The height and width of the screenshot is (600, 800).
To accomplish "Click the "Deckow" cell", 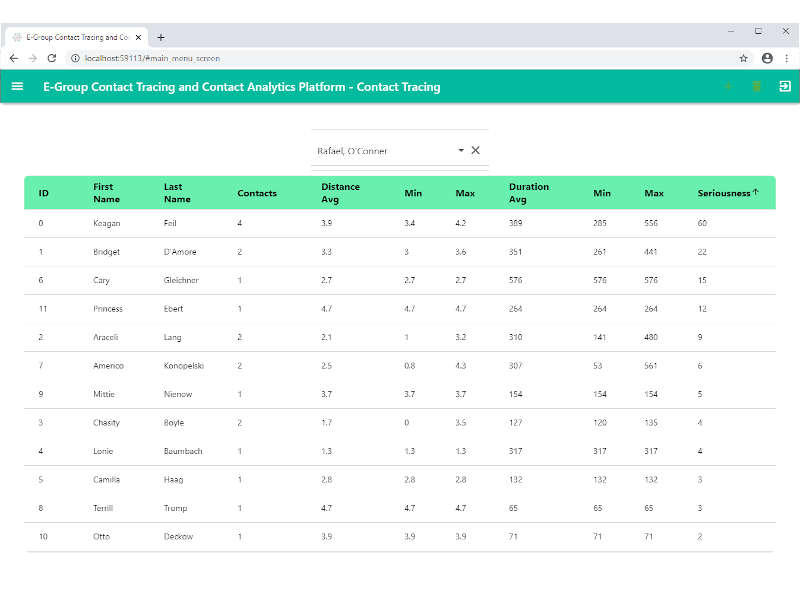I will pos(179,536).
